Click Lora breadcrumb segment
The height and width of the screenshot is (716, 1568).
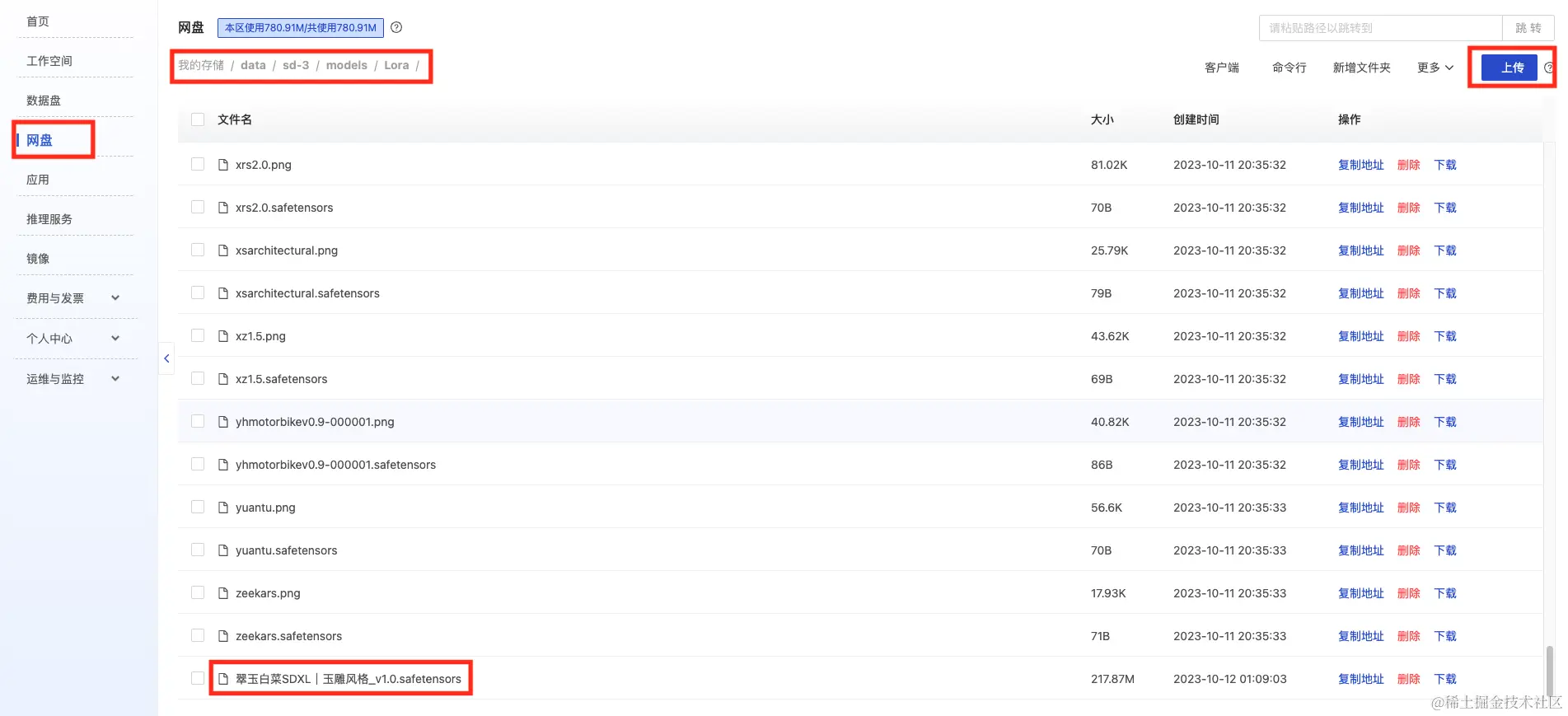coord(396,65)
